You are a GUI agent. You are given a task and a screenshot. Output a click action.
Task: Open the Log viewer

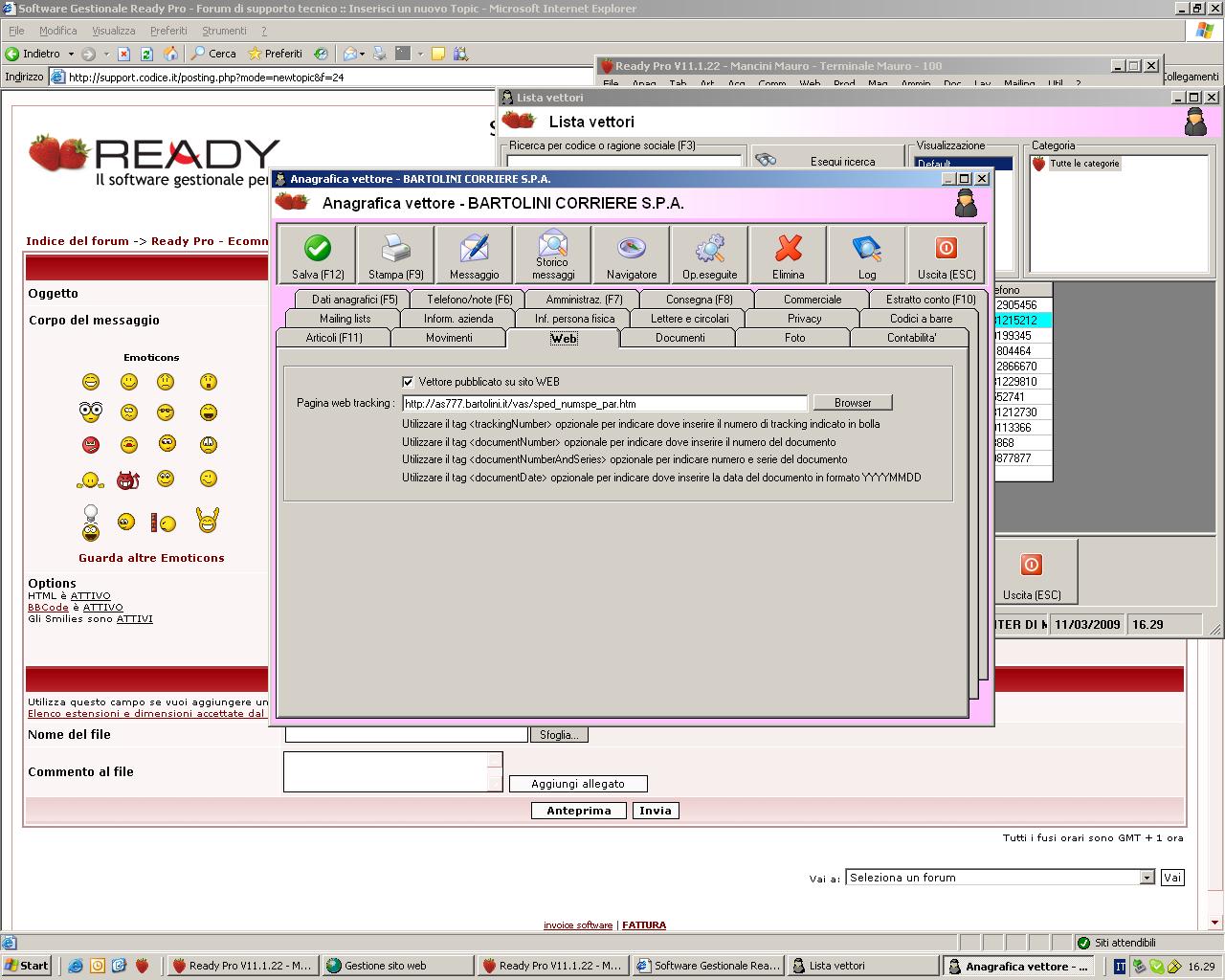click(867, 255)
